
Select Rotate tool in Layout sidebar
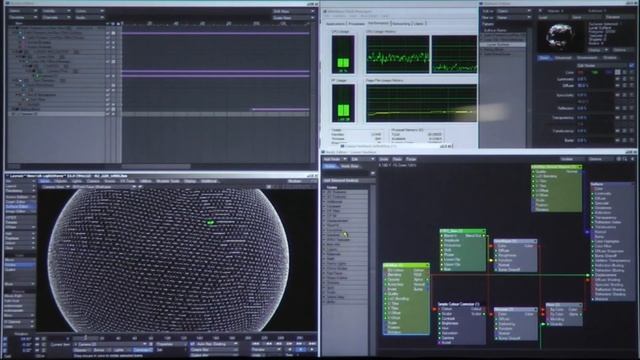tap(20, 264)
